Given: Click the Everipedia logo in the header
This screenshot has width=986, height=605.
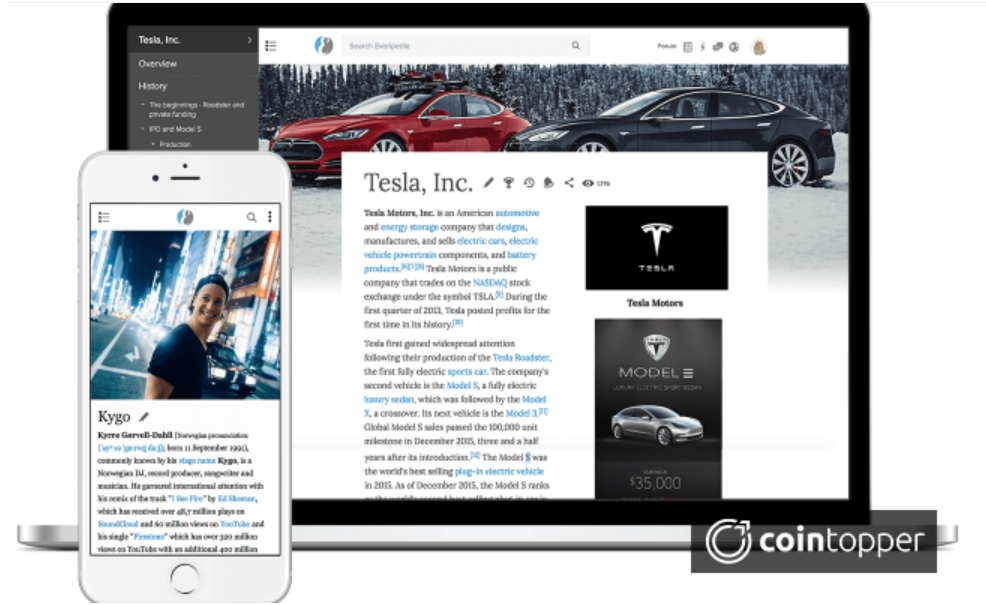Looking at the screenshot, I should point(323,44).
